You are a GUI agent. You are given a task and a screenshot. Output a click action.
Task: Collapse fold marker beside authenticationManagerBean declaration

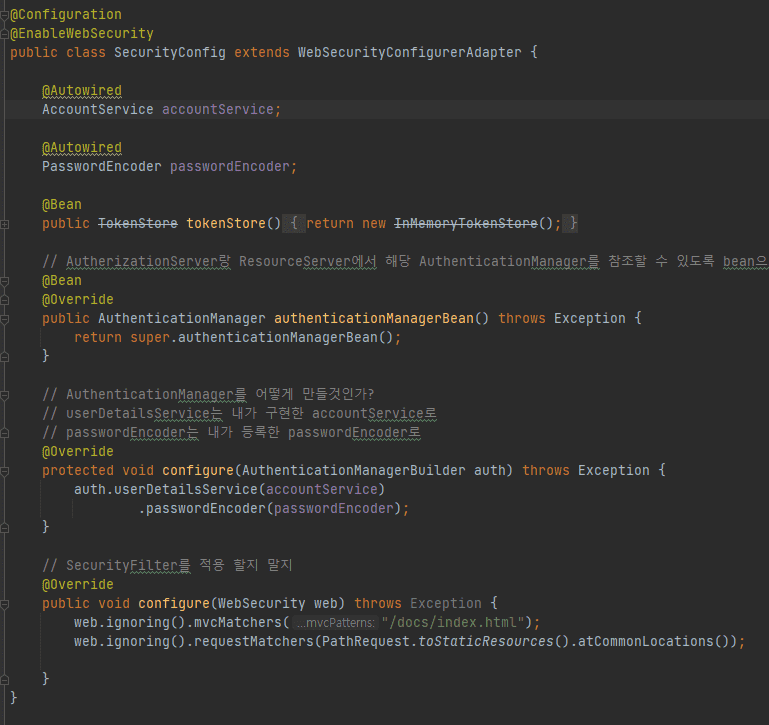[x=4, y=319]
